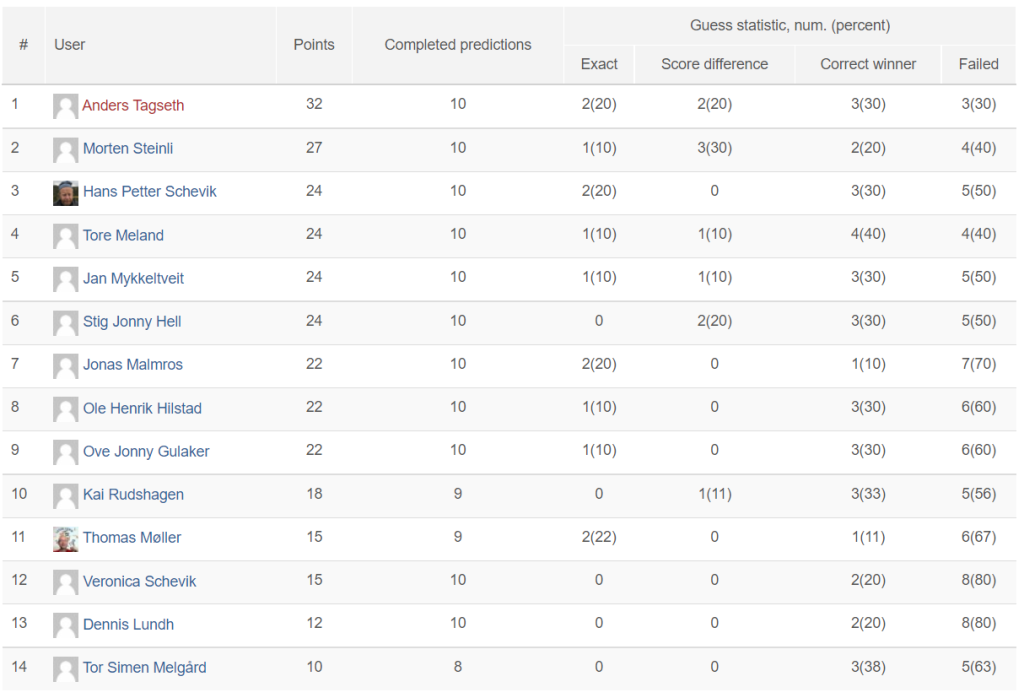Click the Points column header

tap(314, 45)
